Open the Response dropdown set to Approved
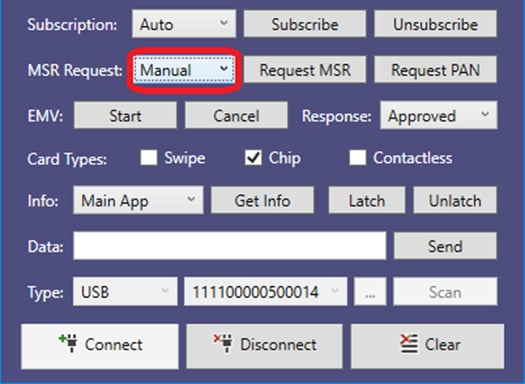The height and width of the screenshot is (384, 525). point(439,116)
